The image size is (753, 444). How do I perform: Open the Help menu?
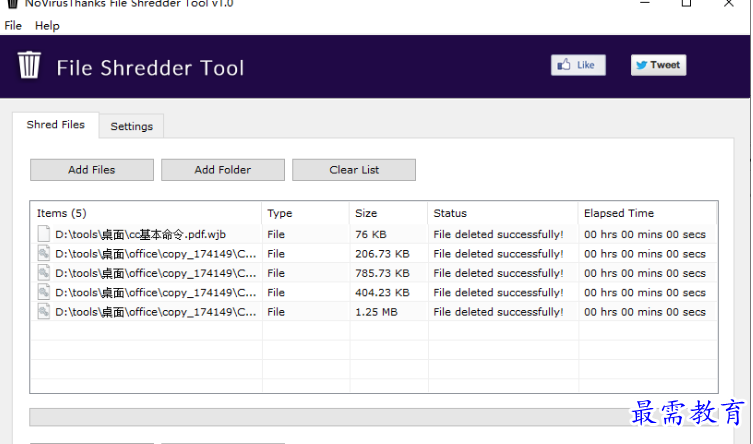click(x=47, y=26)
